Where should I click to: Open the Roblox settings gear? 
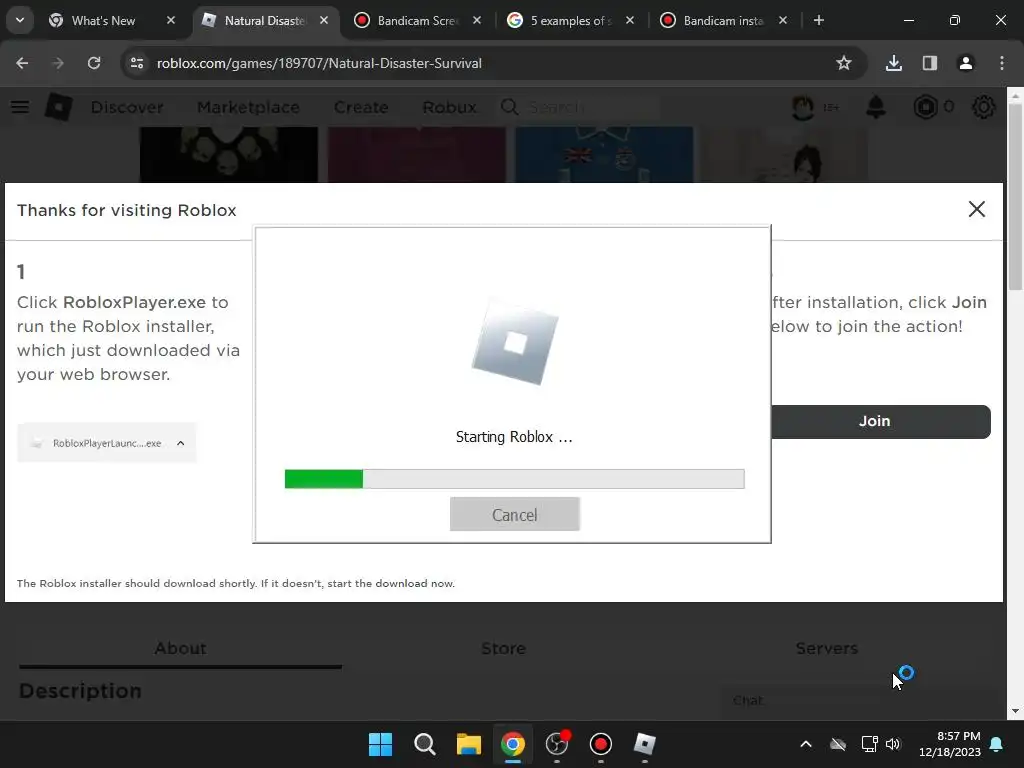pyautogui.click(x=984, y=107)
